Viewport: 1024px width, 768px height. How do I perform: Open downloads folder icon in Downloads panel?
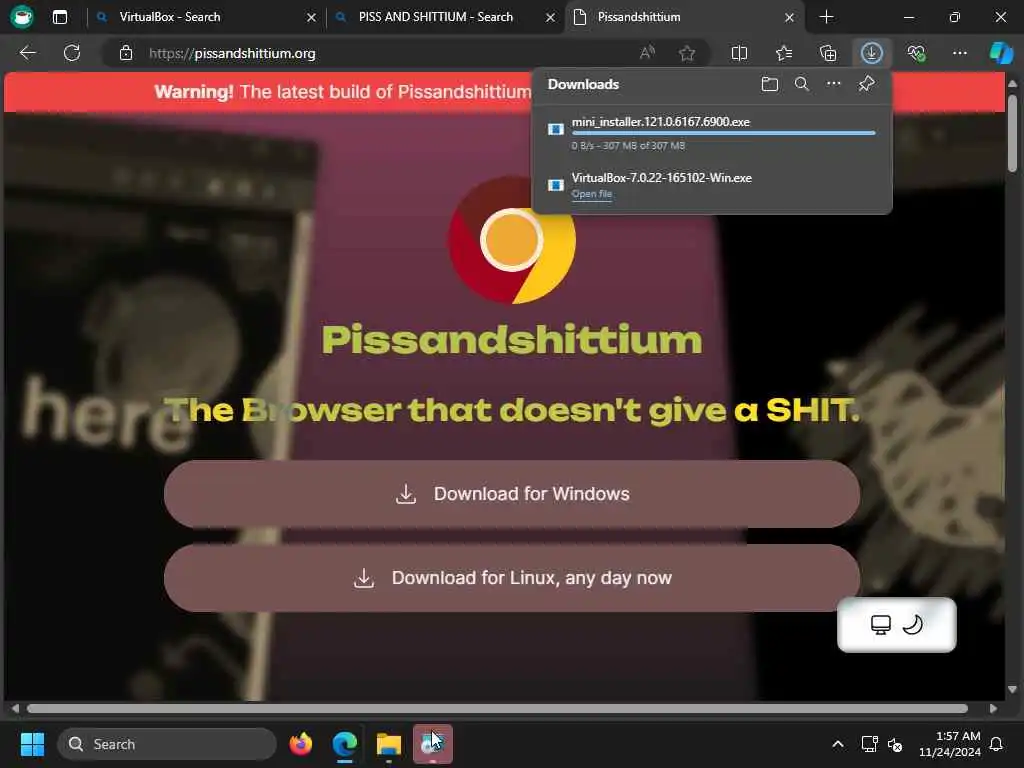[x=769, y=84]
